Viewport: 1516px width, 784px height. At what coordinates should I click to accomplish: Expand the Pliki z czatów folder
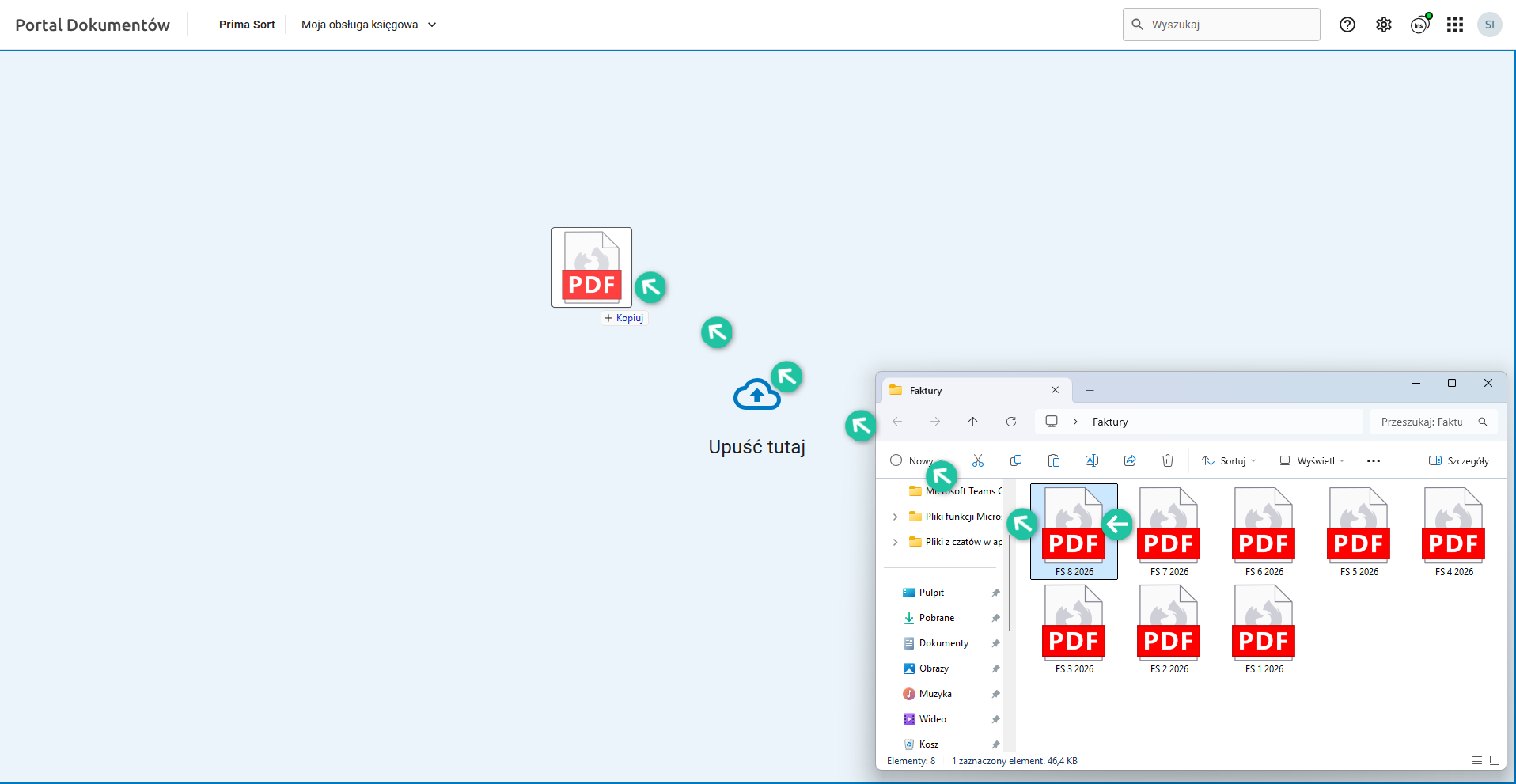click(x=895, y=542)
